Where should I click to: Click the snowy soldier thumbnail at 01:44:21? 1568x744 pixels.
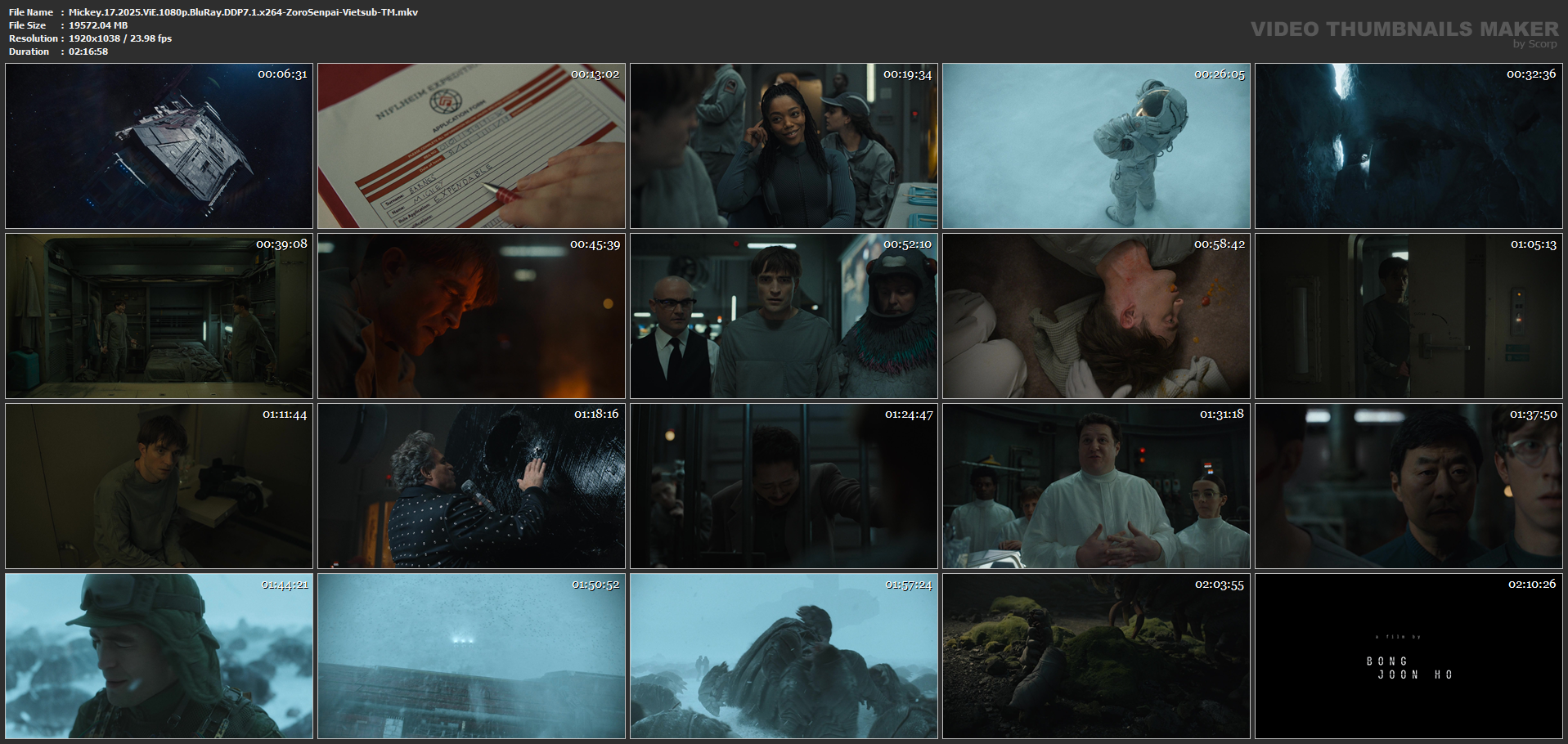tap(159, 656)
